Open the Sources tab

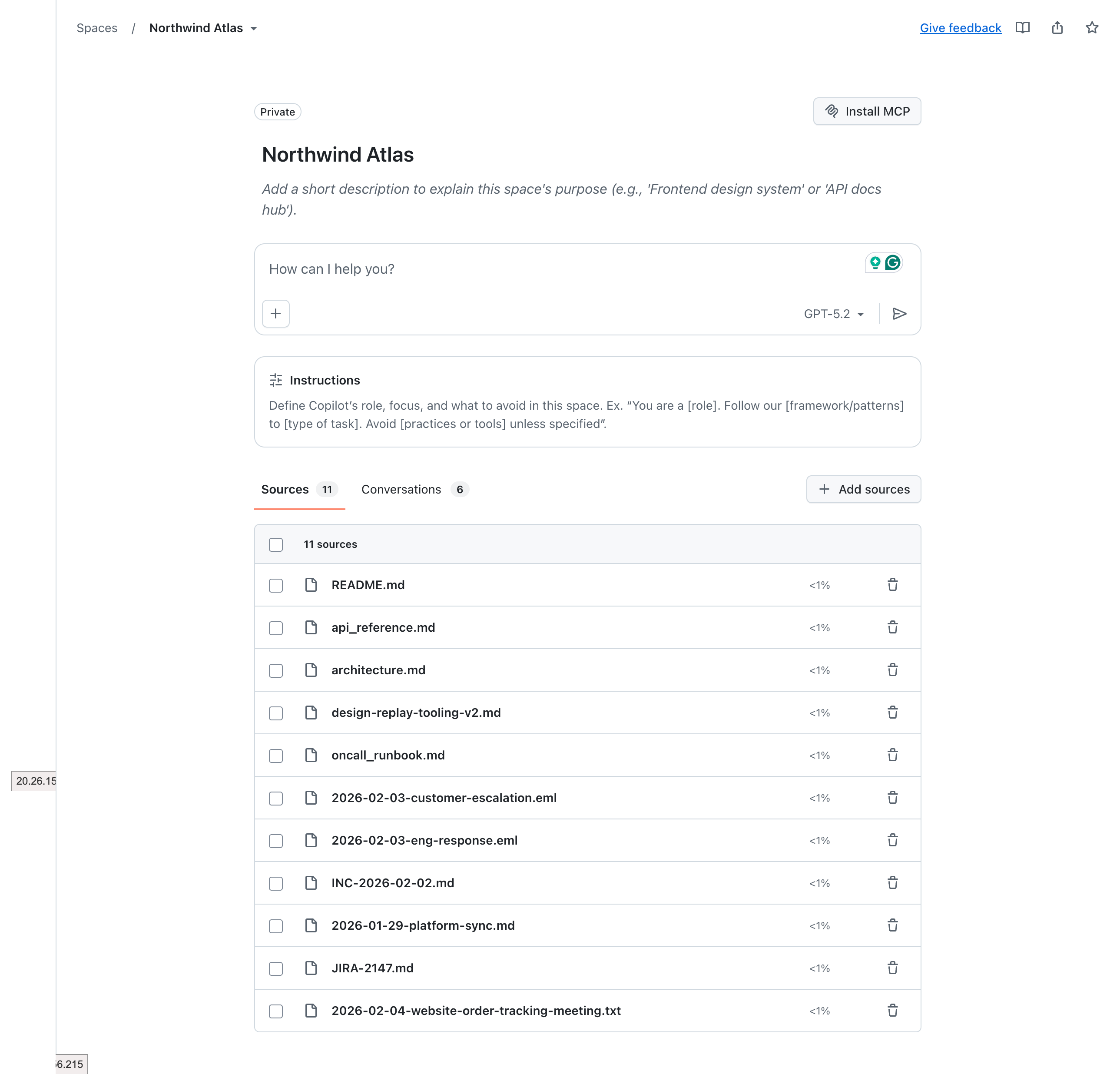coord(285,489)
